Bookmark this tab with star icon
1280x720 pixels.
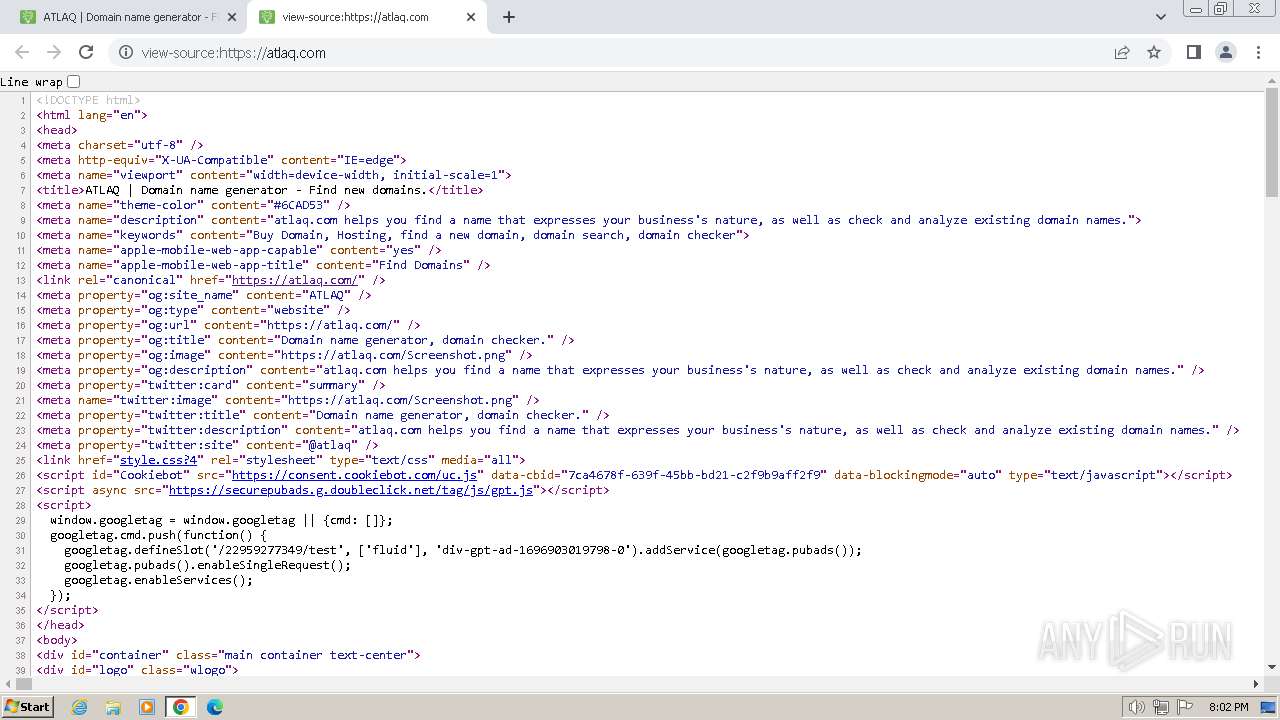[1154, 53]
